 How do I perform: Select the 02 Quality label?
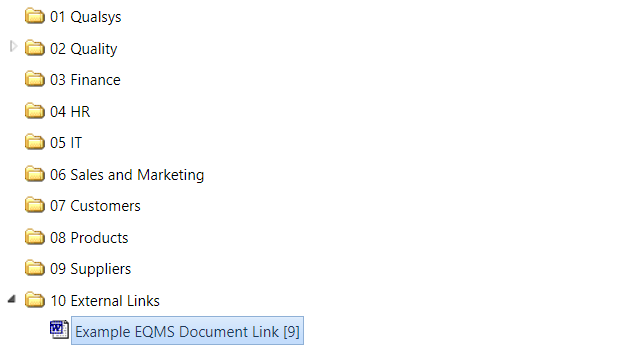84,49
